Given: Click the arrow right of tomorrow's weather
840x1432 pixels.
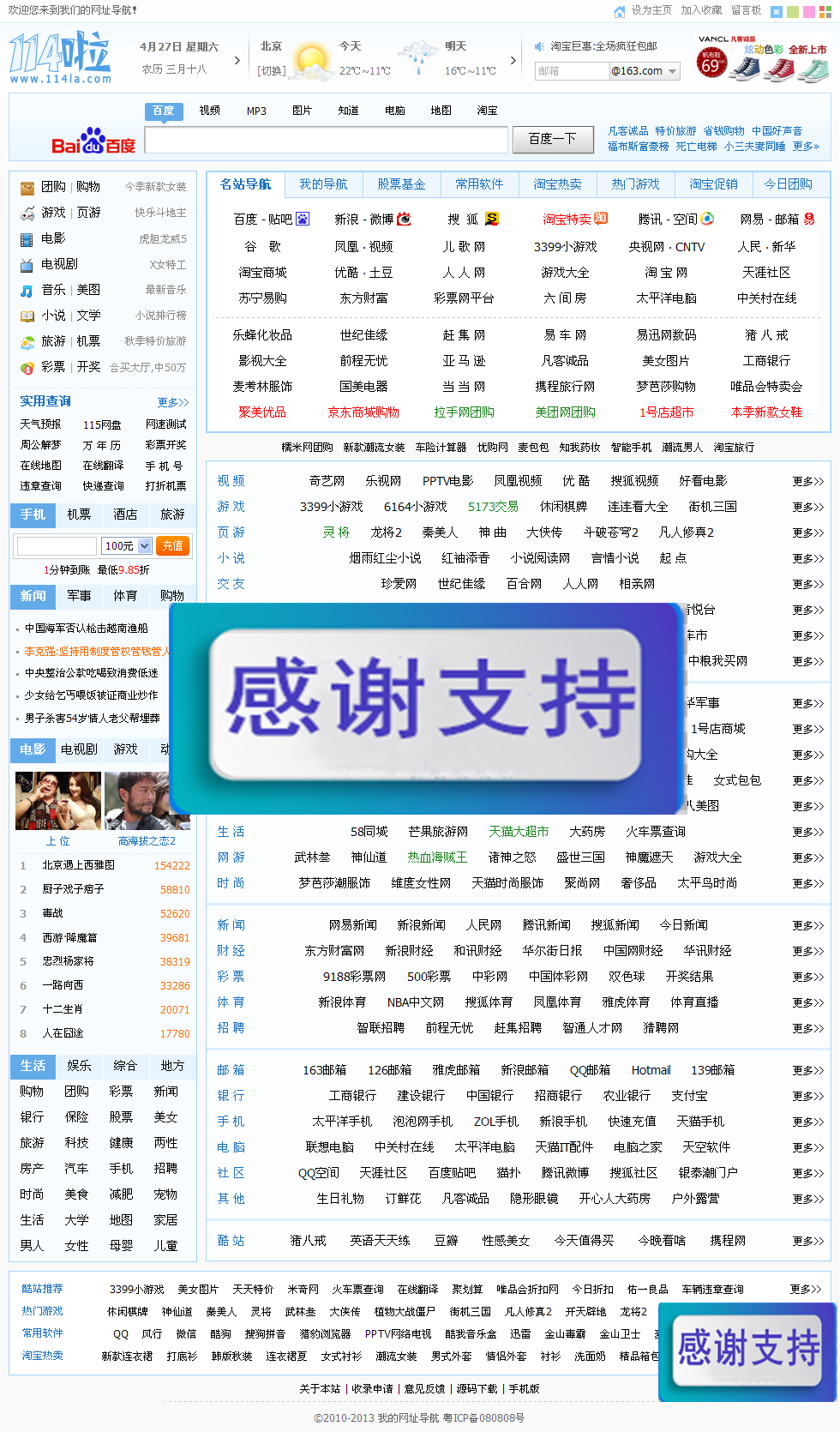Looking at the screenshot, I should tap(513, 60).
